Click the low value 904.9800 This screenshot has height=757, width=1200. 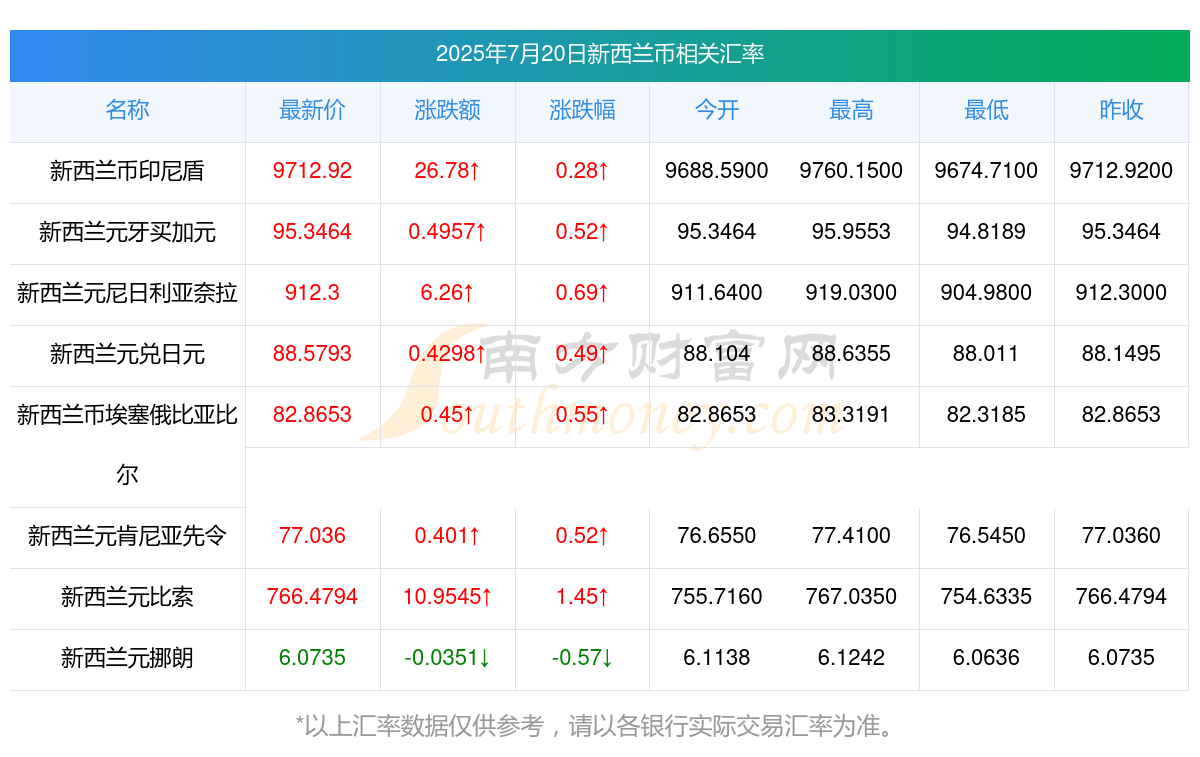click(x=986, y=293)
